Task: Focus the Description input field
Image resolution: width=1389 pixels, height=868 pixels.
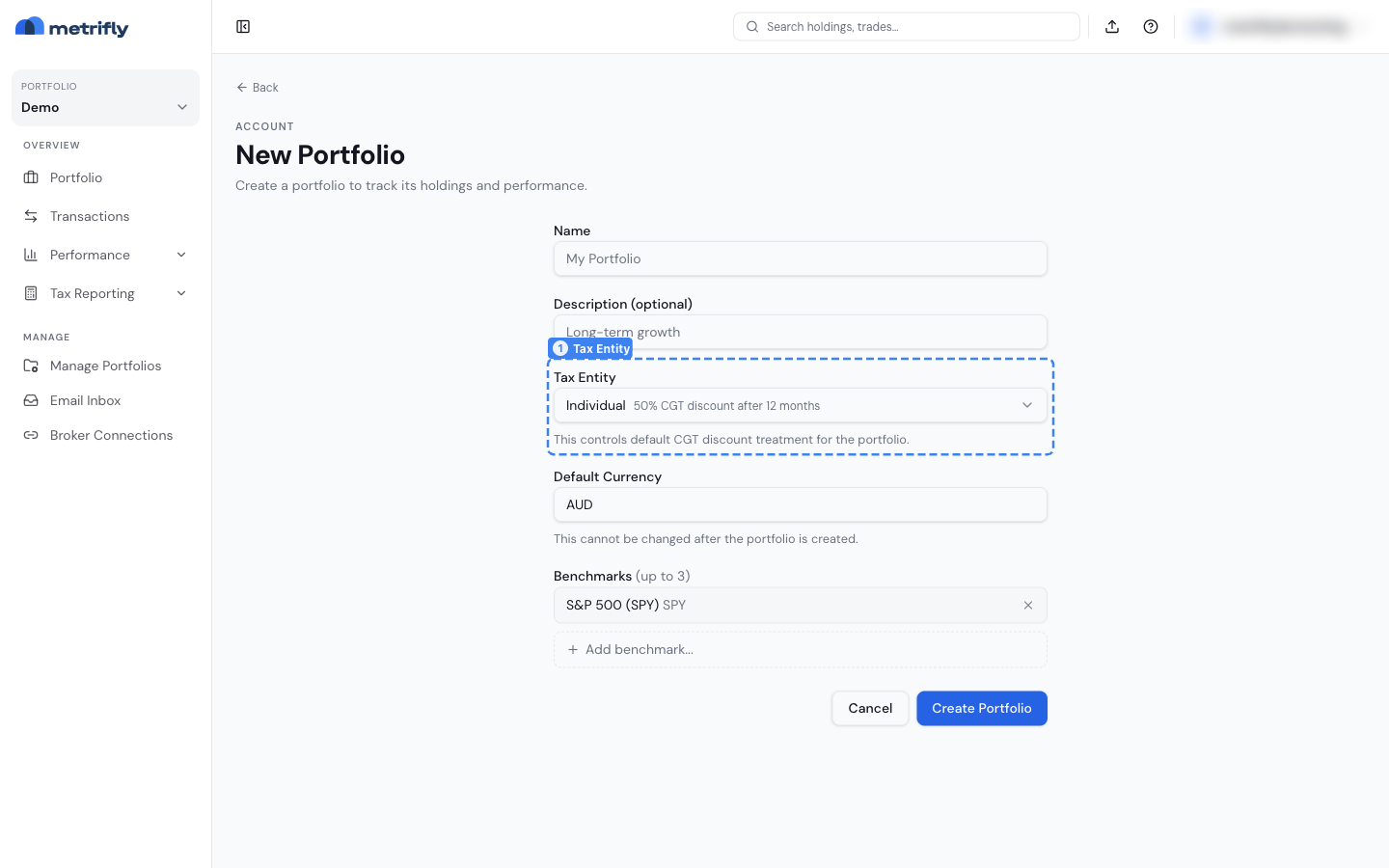Action: point(801,332)
